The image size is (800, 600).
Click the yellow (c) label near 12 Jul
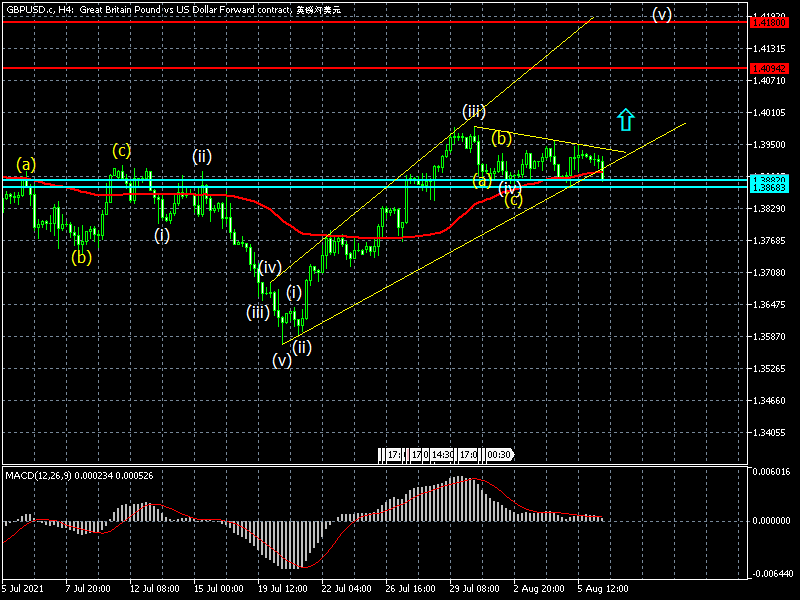(121, 150)
